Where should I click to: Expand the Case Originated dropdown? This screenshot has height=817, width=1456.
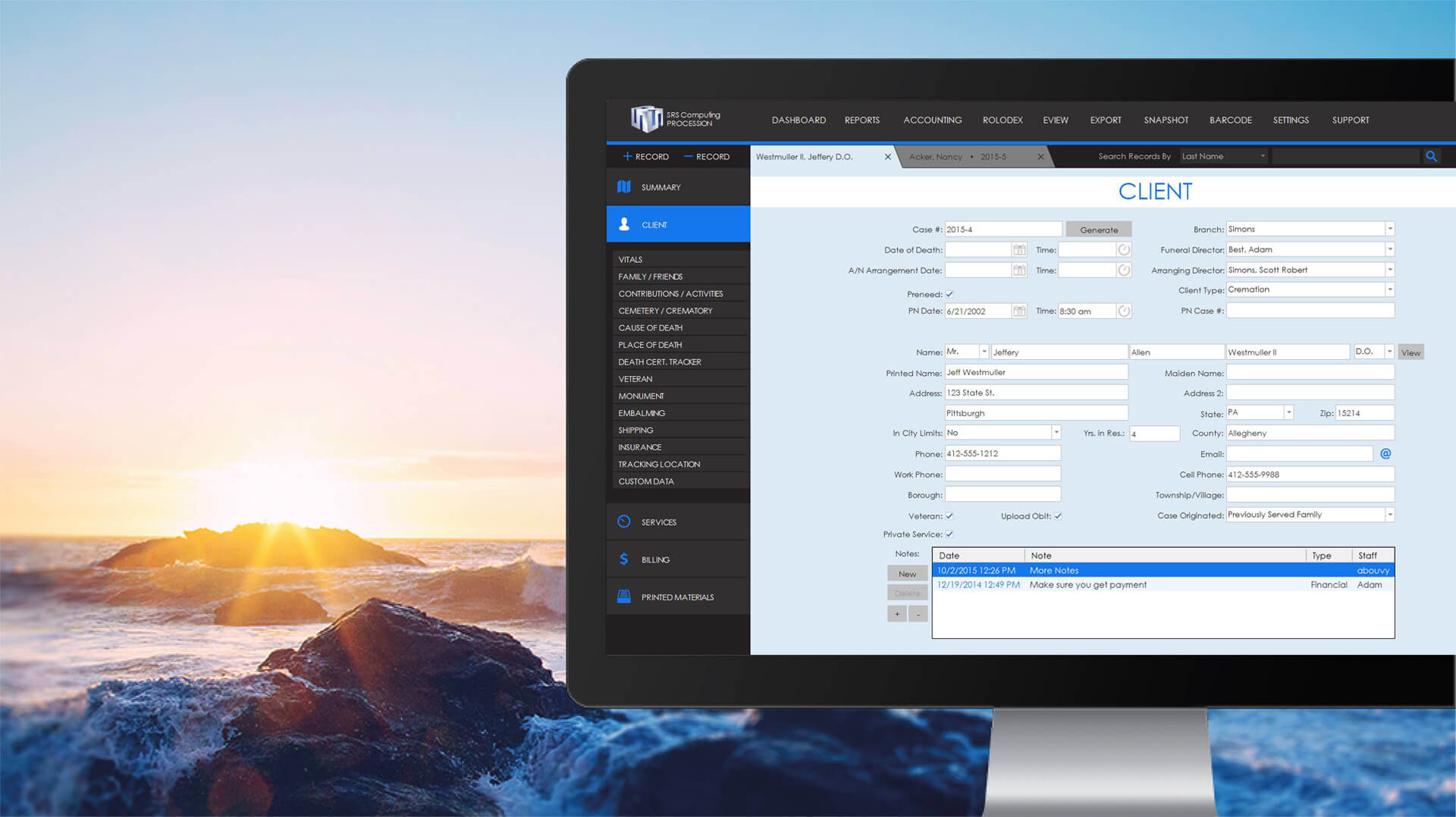(x=1389, y=515)
